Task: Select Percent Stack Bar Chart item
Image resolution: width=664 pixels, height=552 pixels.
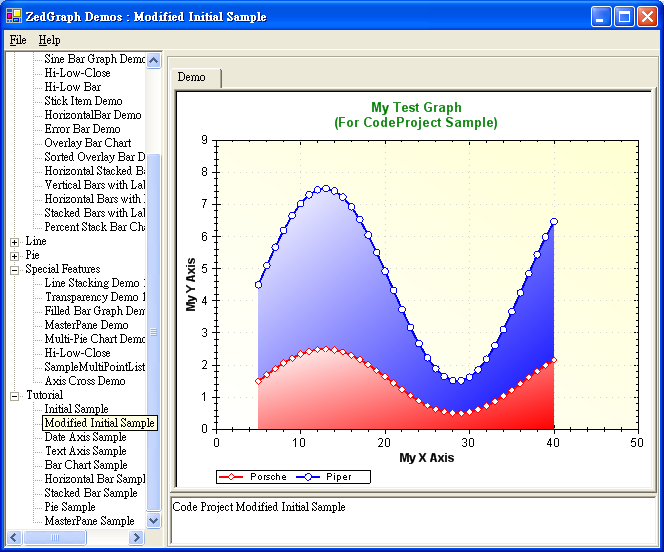Action: tap(94, 226)
